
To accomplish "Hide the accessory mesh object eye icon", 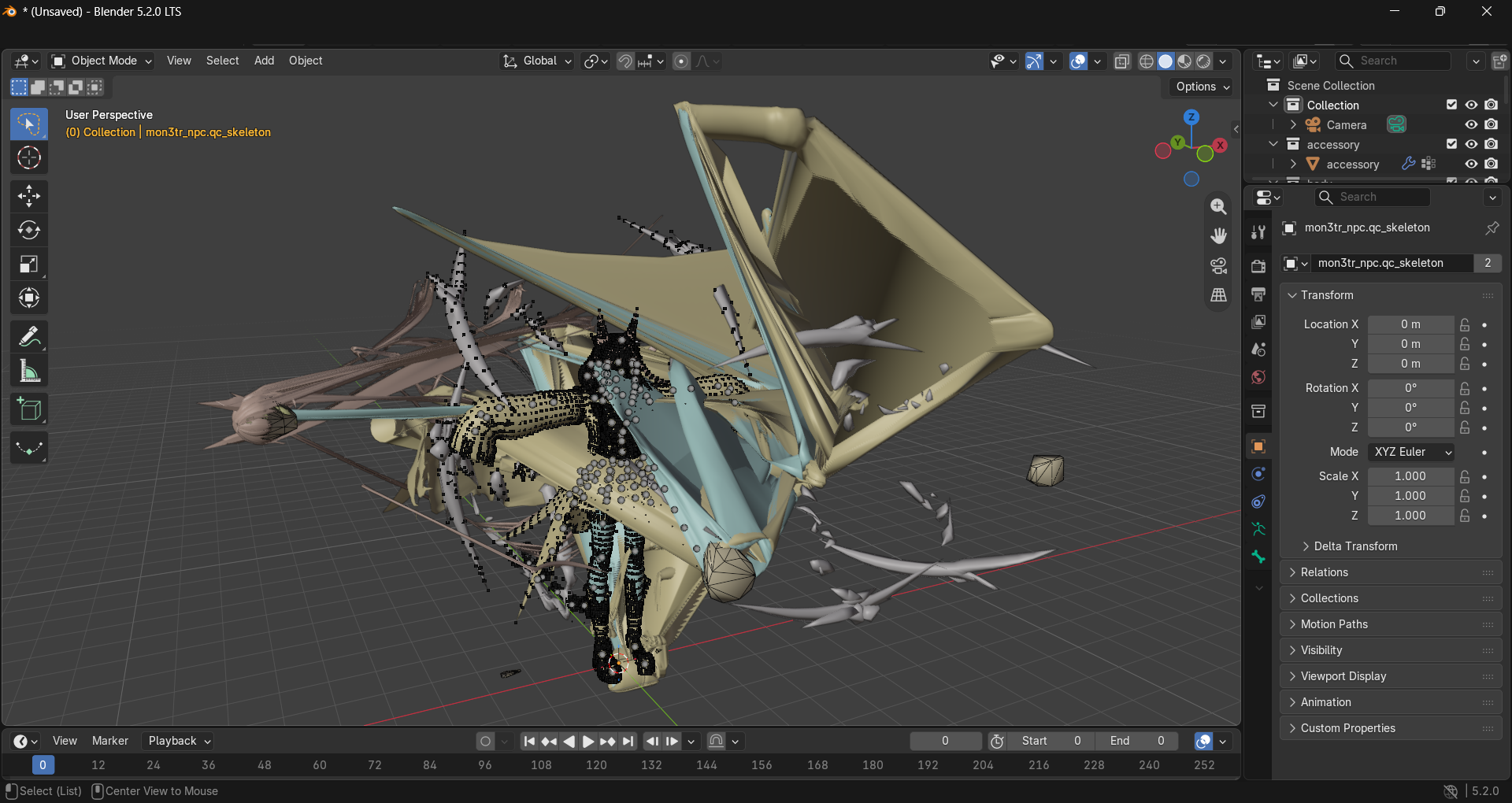I will tap(1471, 164).
